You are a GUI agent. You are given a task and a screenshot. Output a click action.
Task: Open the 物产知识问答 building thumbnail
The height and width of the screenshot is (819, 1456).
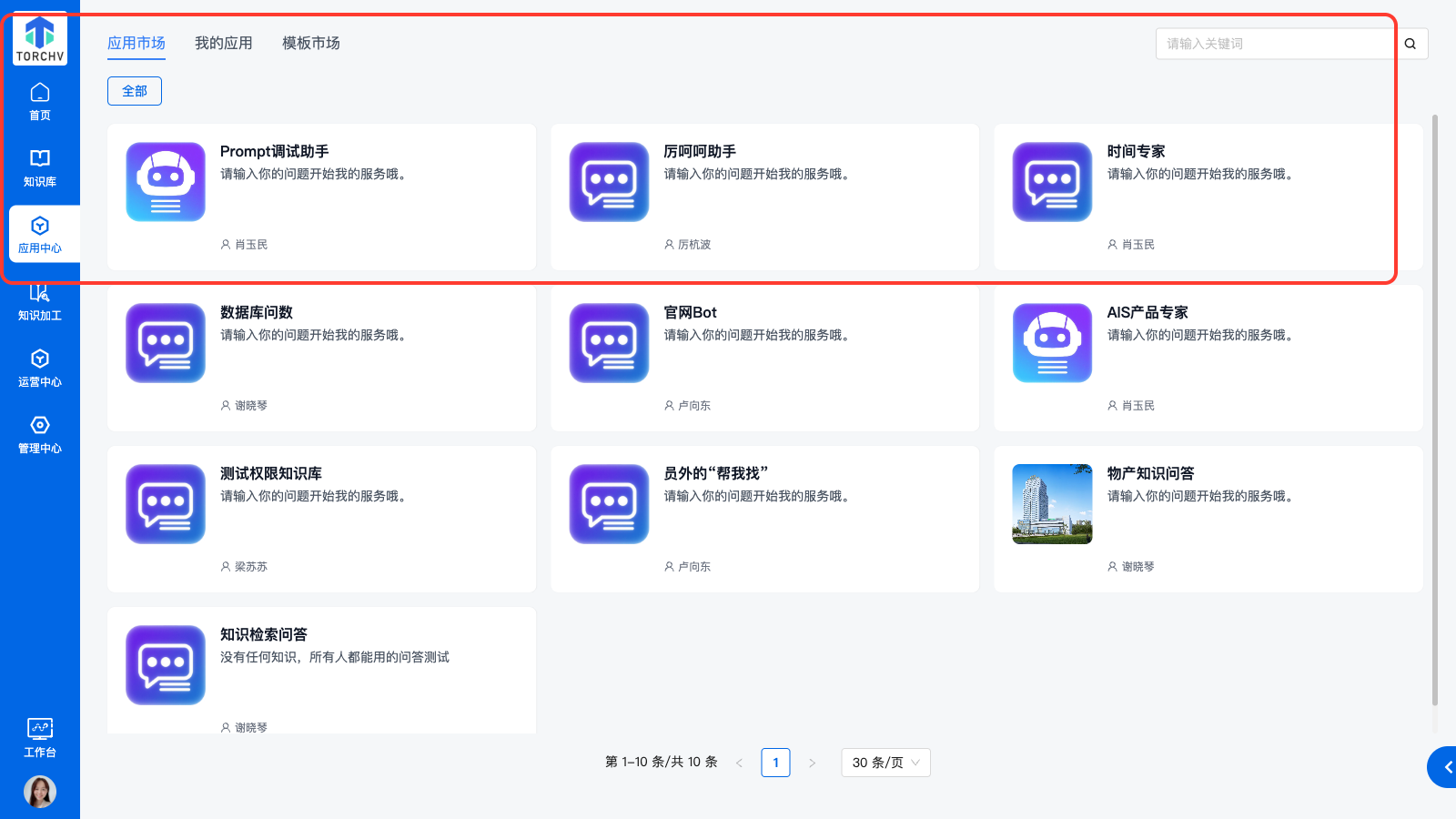pyautogui.click(x=1052, y=504)
